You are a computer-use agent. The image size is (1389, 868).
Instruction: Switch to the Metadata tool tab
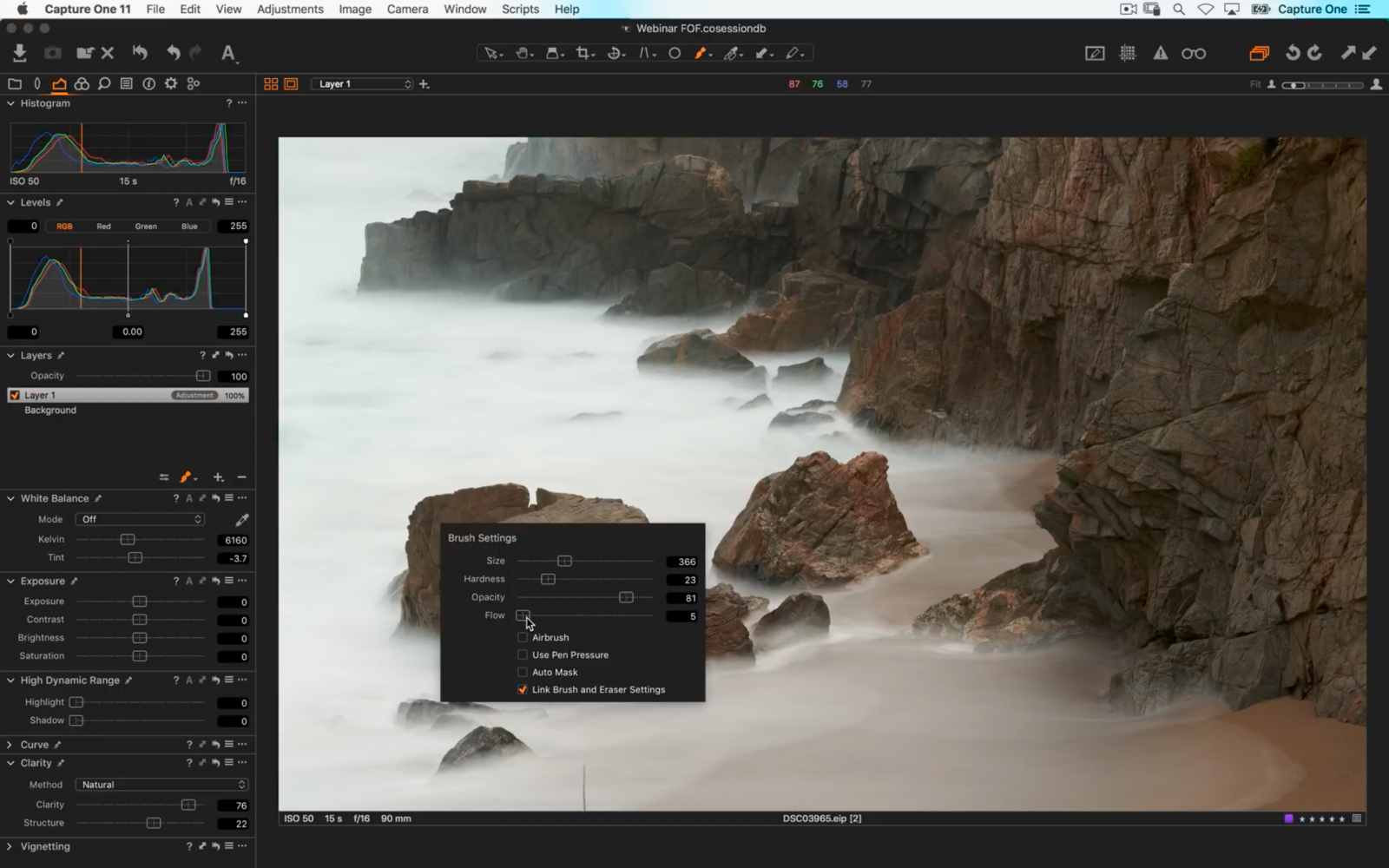pos(126,83)
